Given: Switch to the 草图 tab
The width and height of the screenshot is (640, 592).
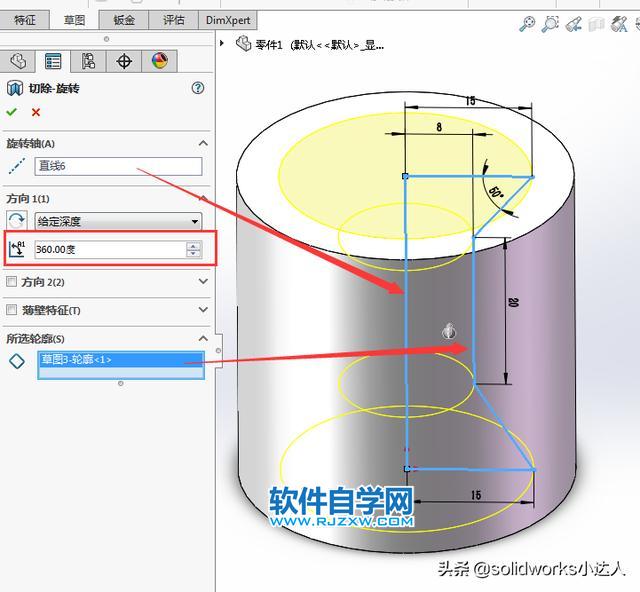Looking at the screenshot, I should coord(74,20).
